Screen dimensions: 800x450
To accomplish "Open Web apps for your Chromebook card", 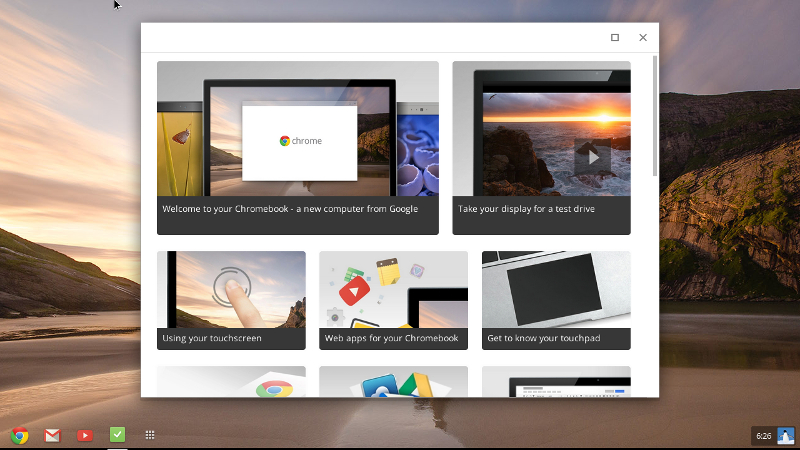I will (393, 300).
